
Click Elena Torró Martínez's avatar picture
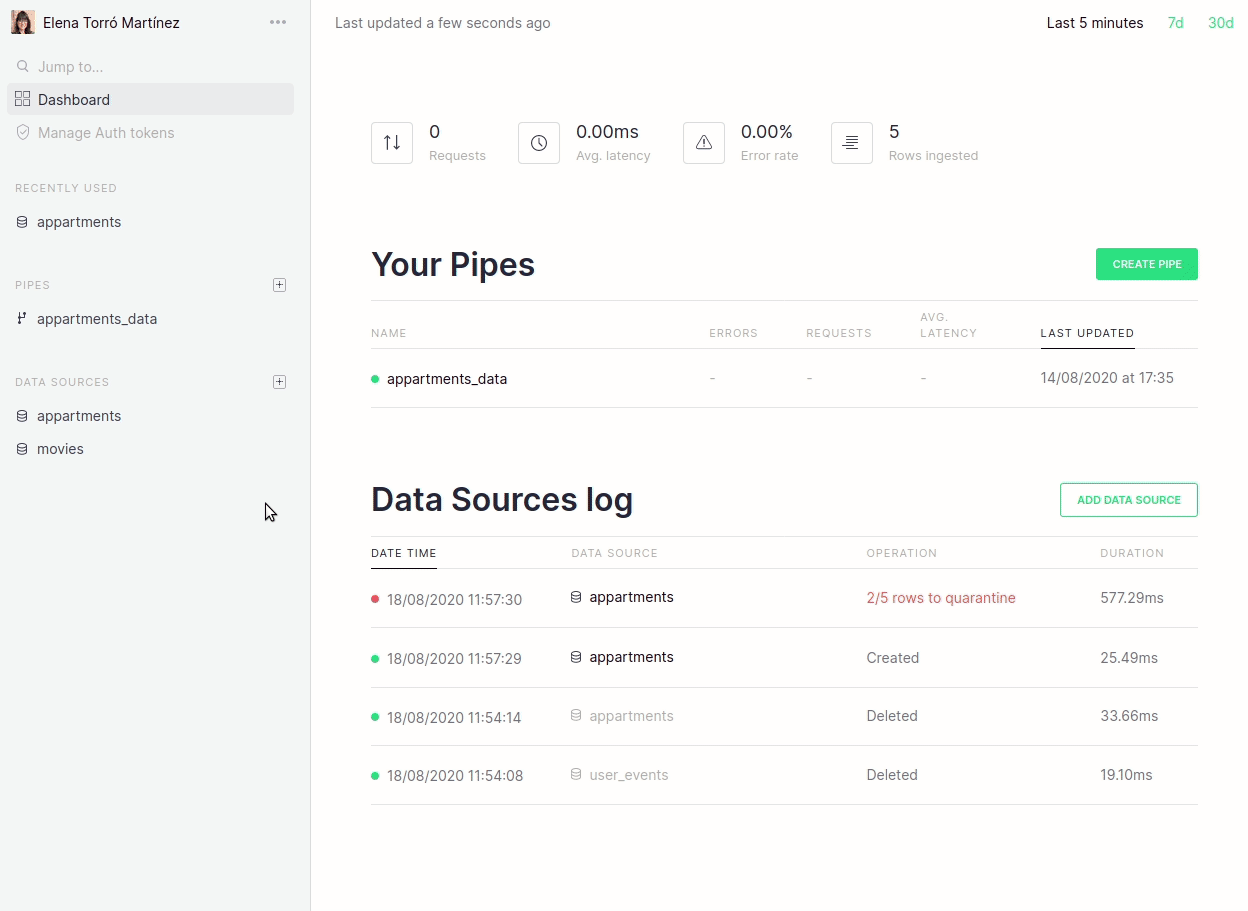coord(23,22)
